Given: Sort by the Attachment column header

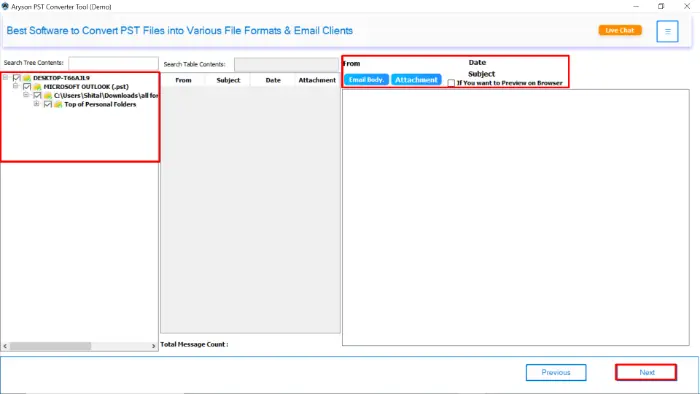Looking at the screenshot, I should (317, 80).
